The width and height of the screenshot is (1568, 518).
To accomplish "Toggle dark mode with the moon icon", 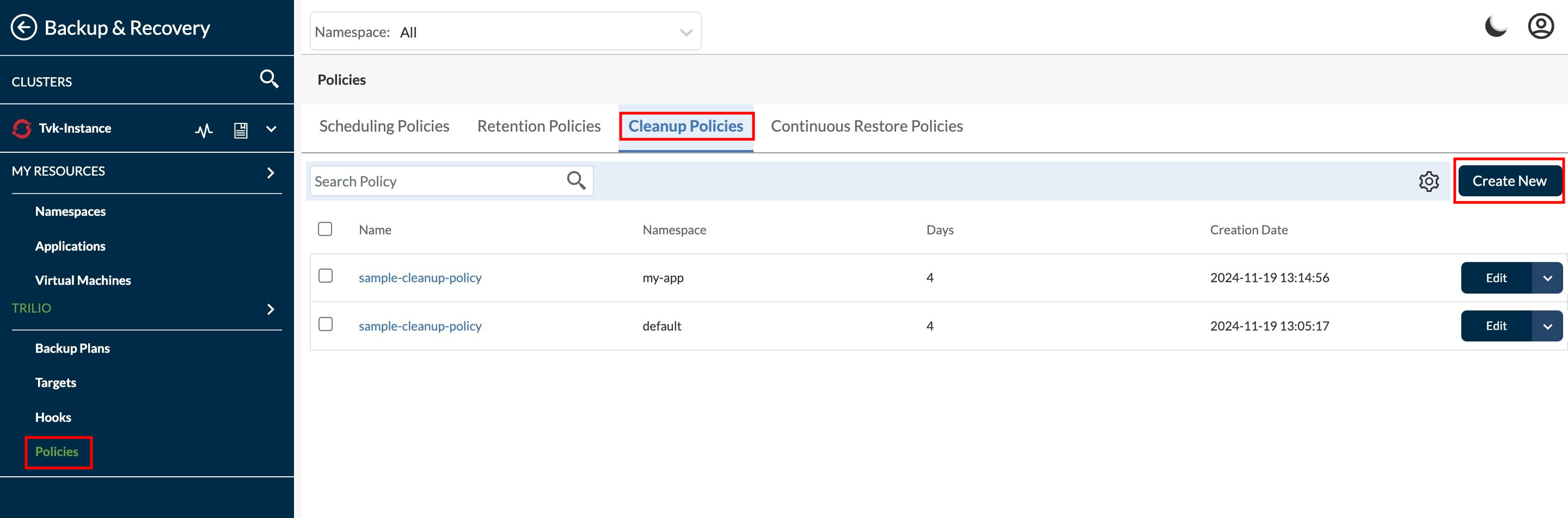I will coord(1495,27).
